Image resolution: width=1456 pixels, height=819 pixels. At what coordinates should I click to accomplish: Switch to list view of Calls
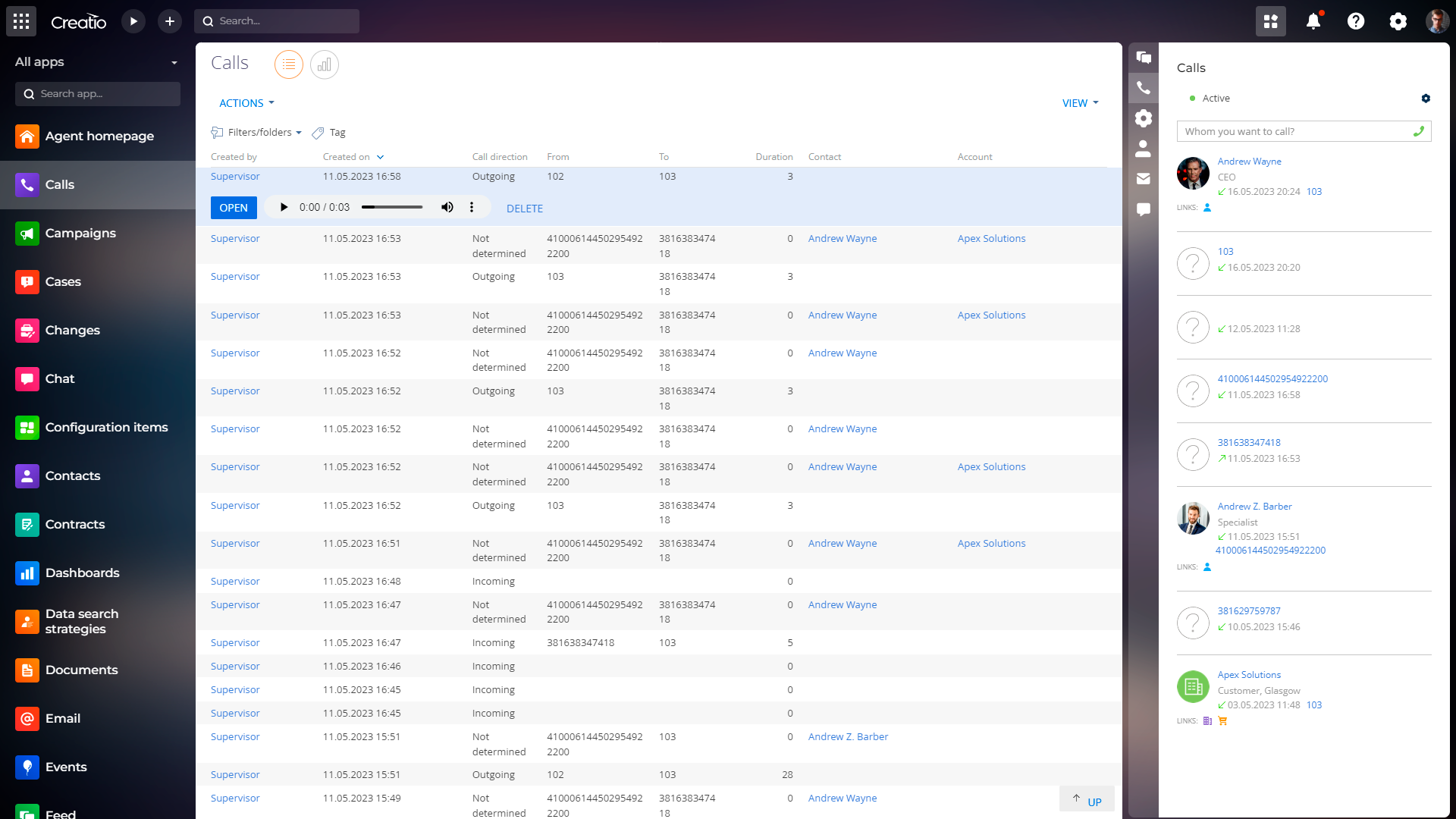pos(289,64)
